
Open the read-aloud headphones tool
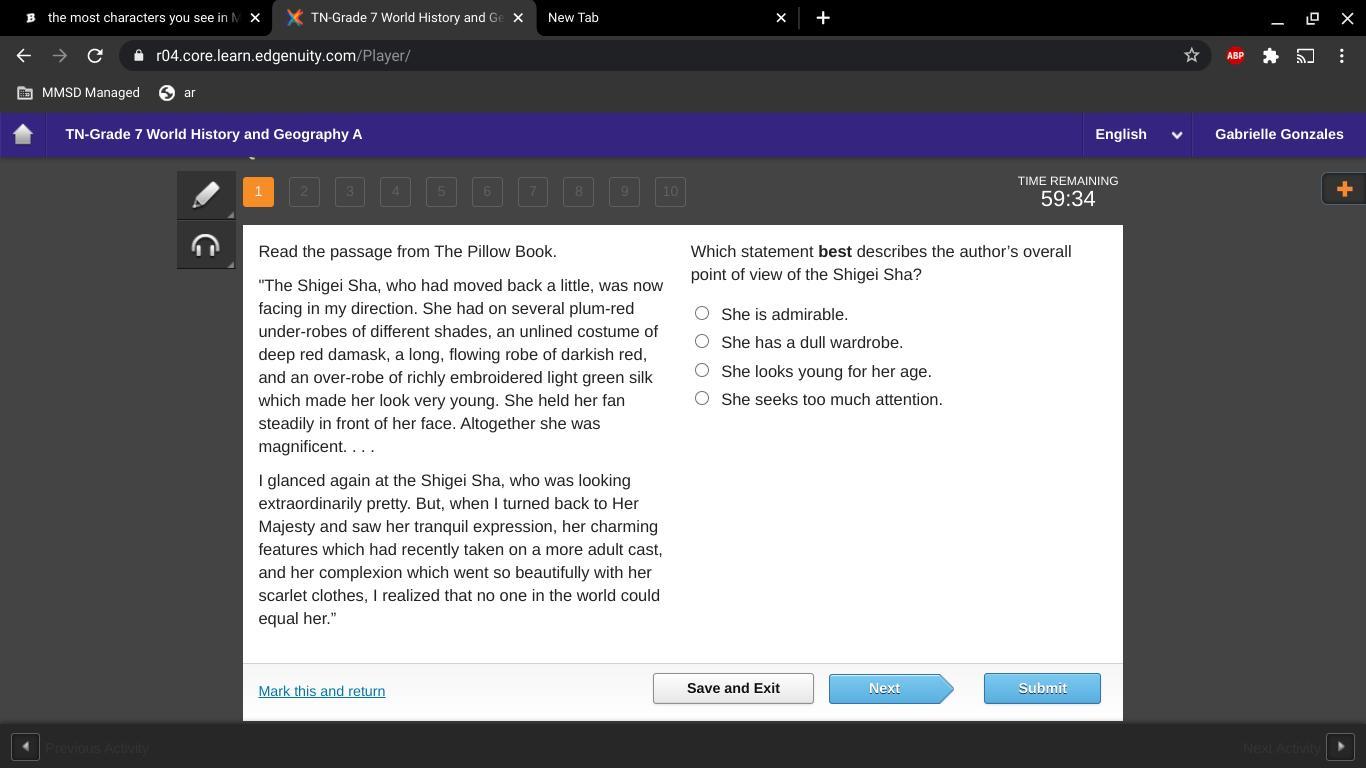(x=206, y=245)
